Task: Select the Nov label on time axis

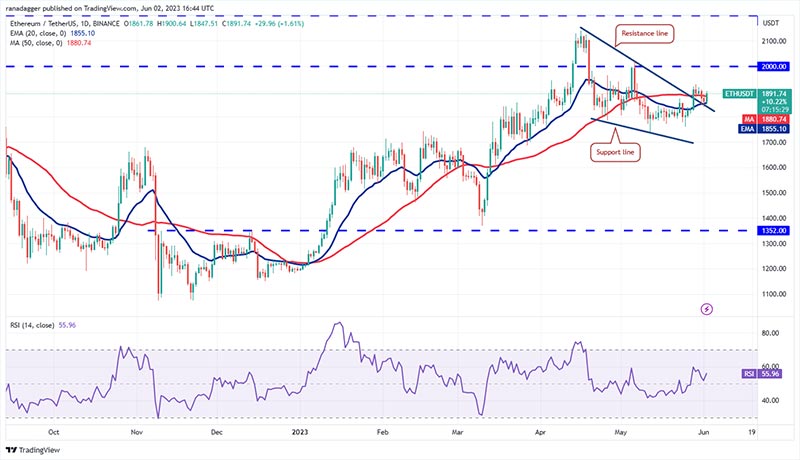Action: point(137,434)
